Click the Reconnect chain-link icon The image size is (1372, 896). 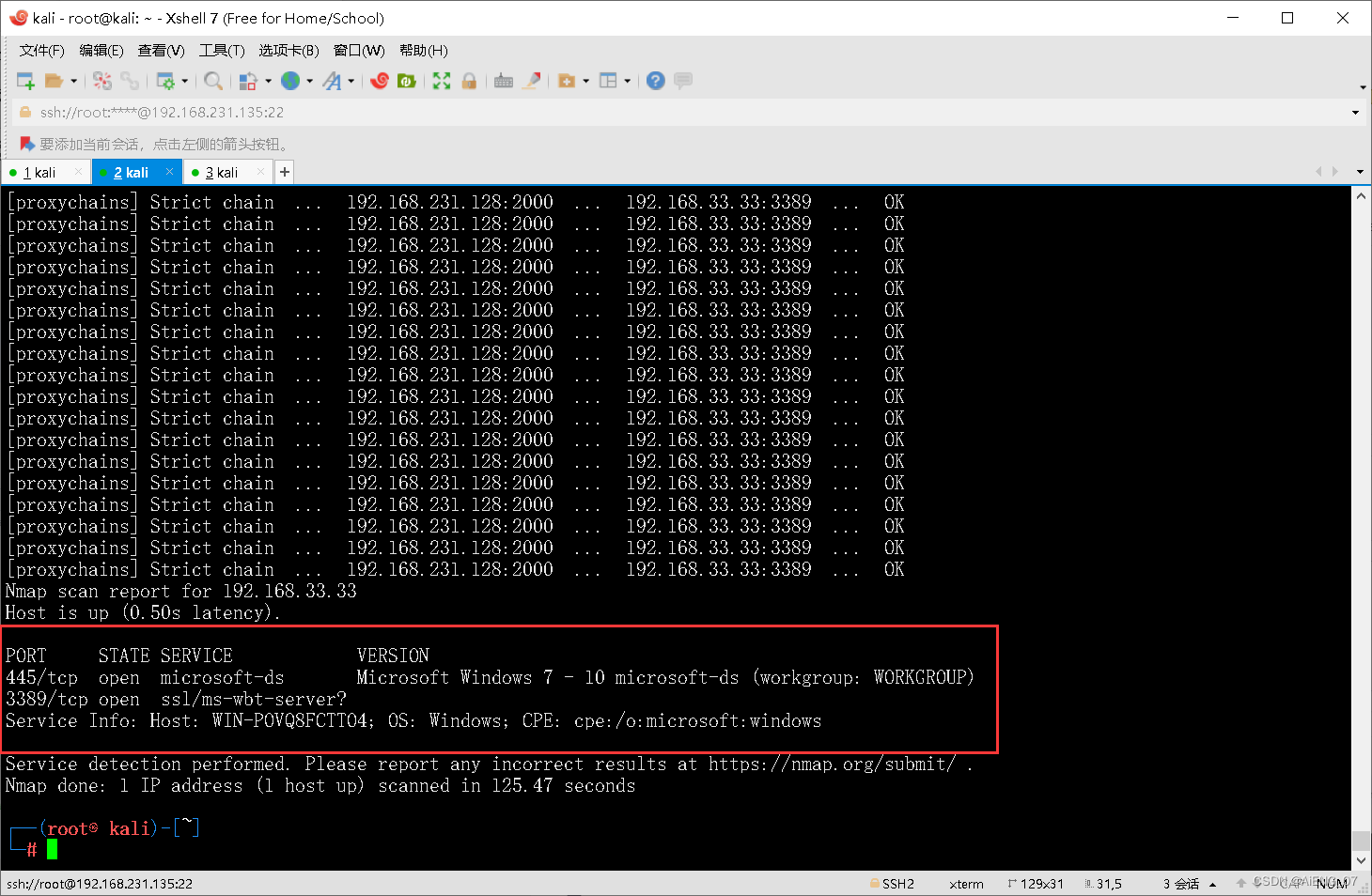point(130,81)
